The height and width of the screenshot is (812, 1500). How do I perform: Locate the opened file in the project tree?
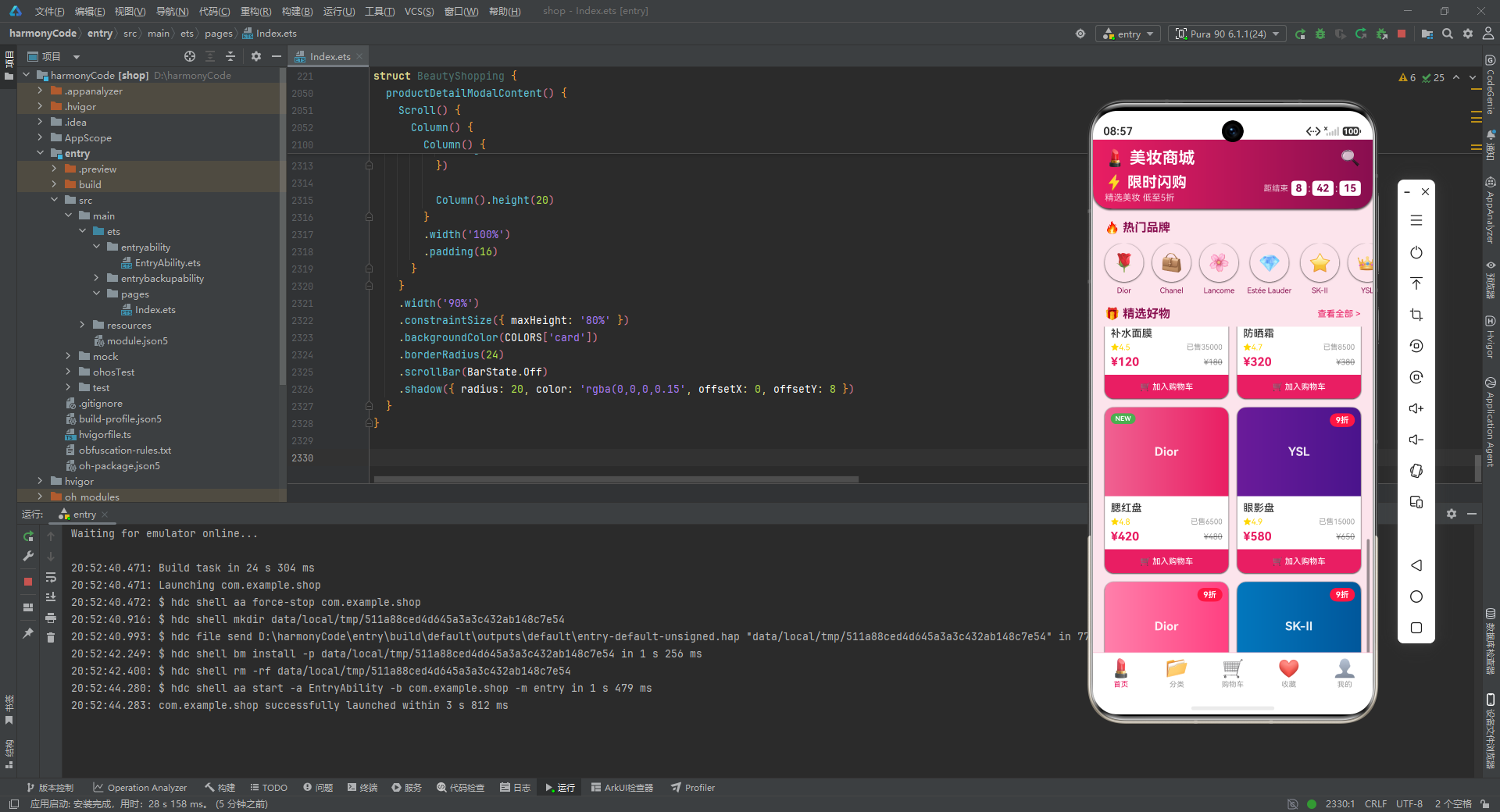point(190,56)
